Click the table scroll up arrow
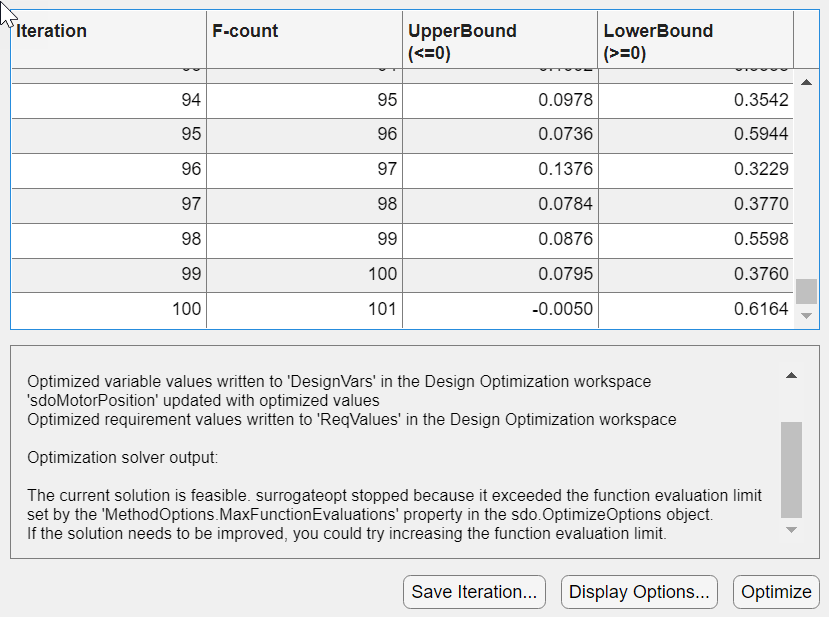The image size is (829, 617). (806, 82)
